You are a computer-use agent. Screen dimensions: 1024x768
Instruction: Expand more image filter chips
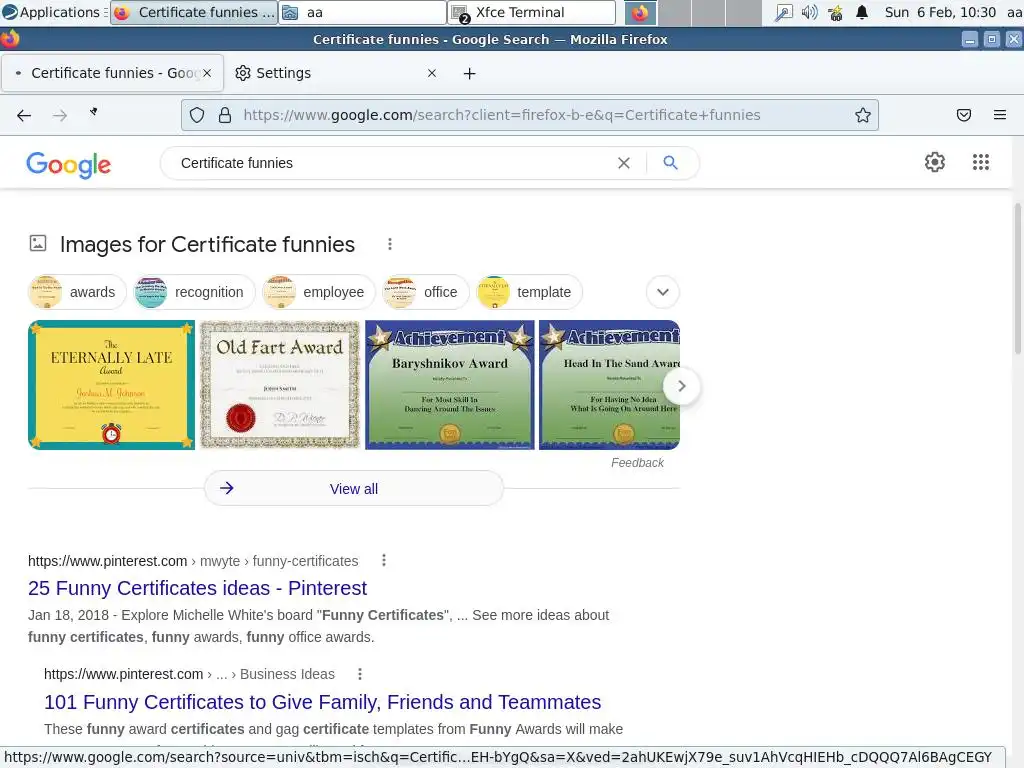pos(662,292)
